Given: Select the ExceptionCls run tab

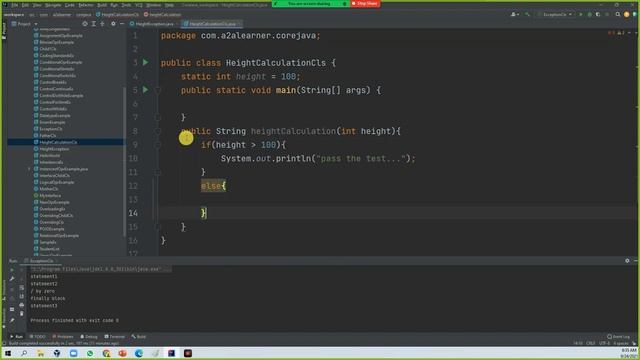Looking at the screenshot, I should click(x=41, y=261).
